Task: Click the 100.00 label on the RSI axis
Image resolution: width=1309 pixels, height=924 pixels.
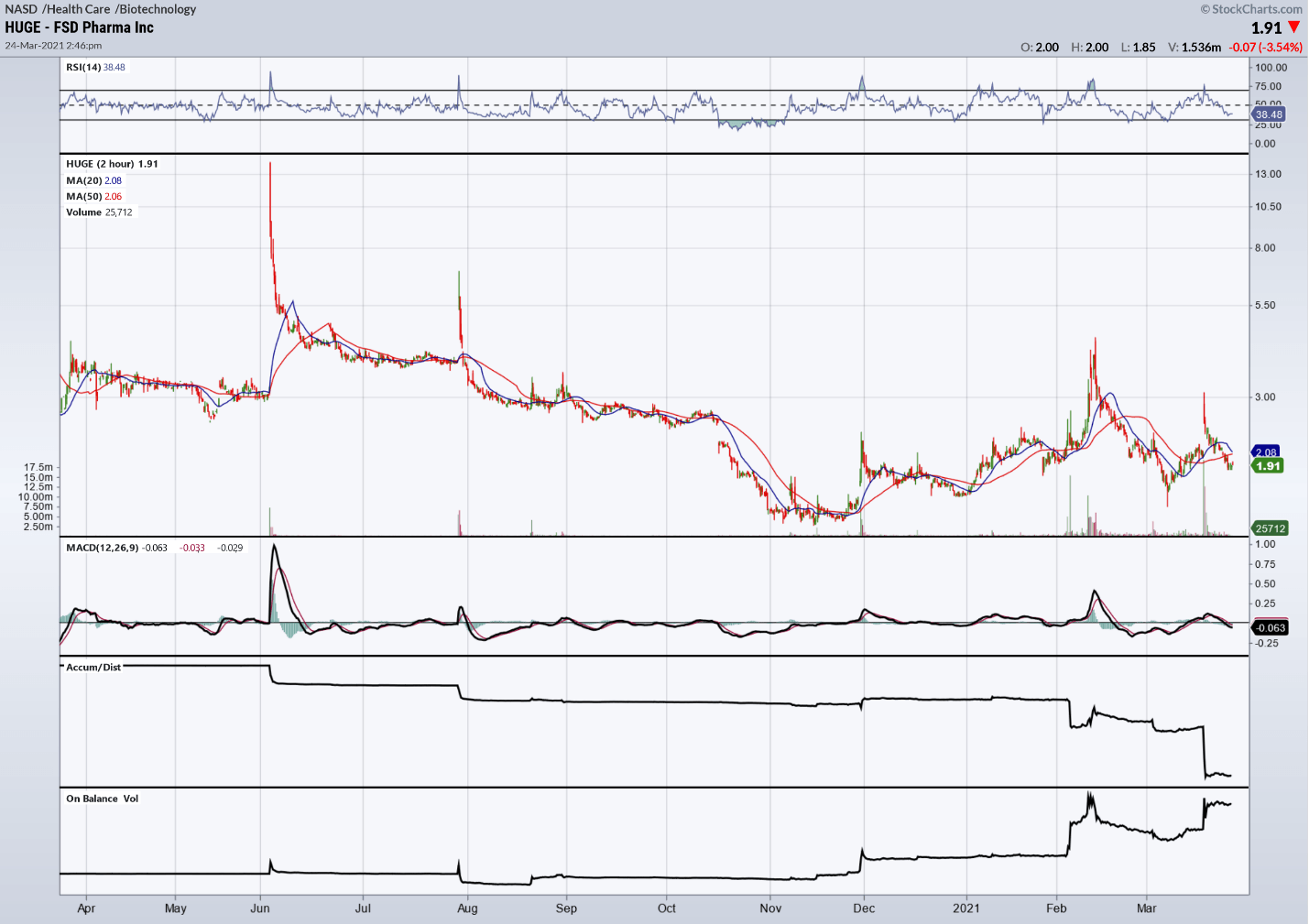Action: pos(1271,68)
